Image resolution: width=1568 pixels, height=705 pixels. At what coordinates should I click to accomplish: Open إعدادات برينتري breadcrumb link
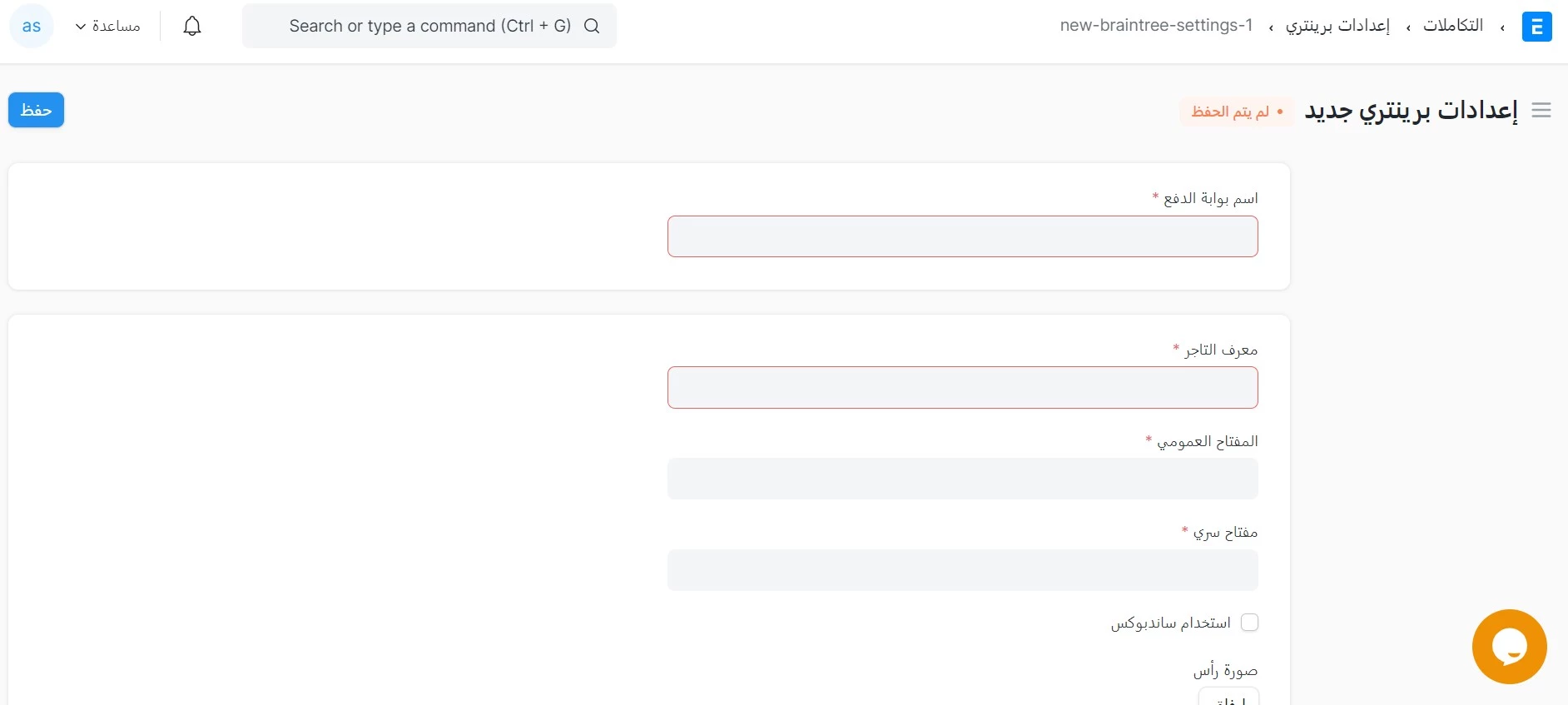pos(1337,26)
